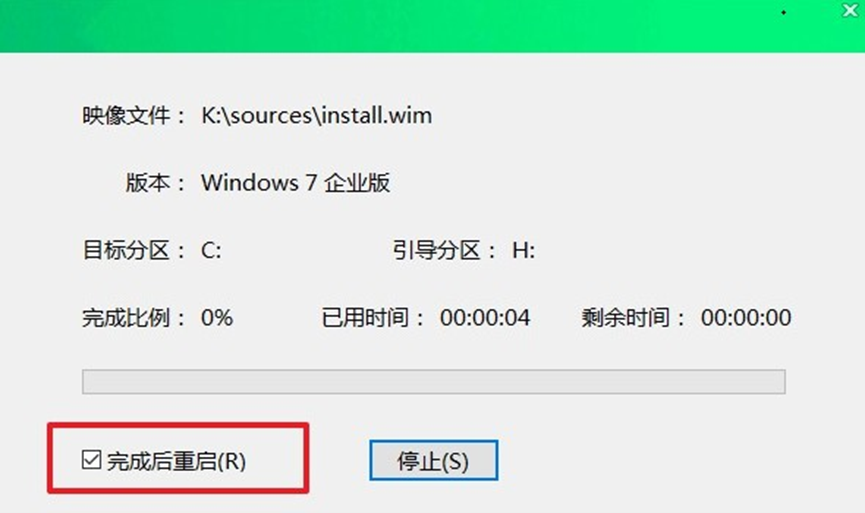
Task: Click the 目标分区 label
Action: point(126,250)
